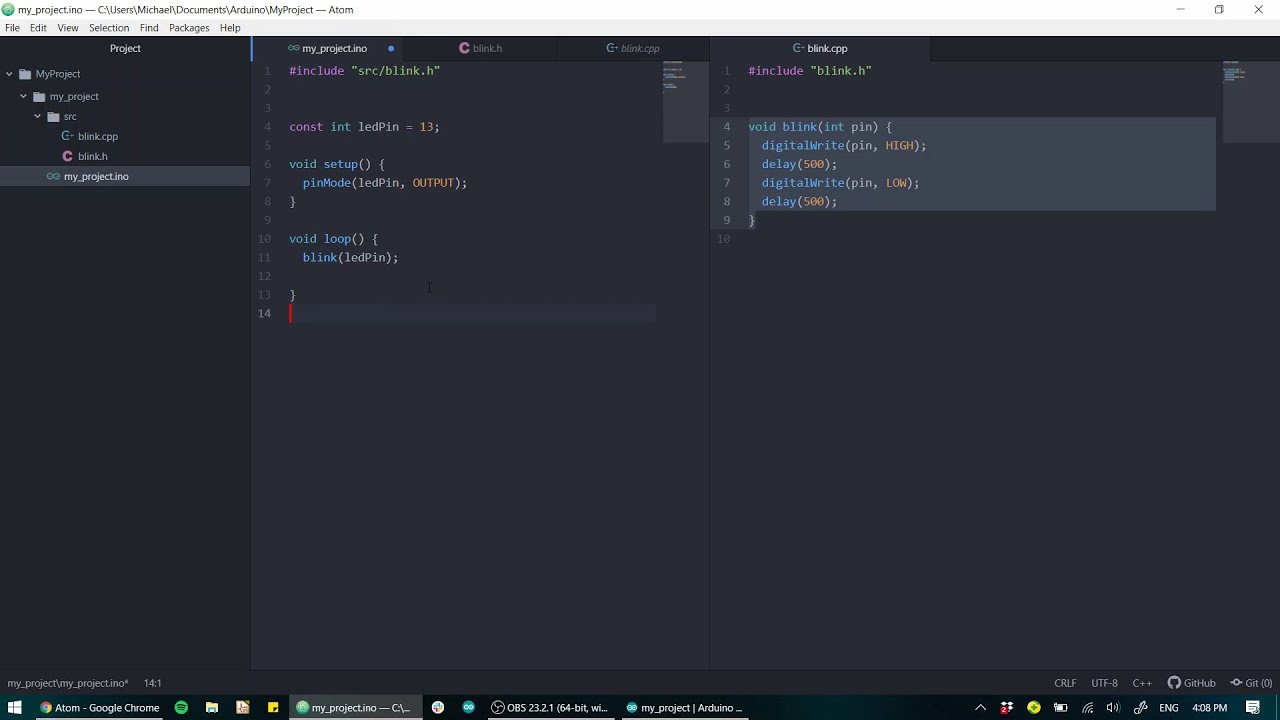This screenshot has width=1280, height=720.
Task: Click the #include "src/blink.h" line
Action: click(x=364, y=71)
